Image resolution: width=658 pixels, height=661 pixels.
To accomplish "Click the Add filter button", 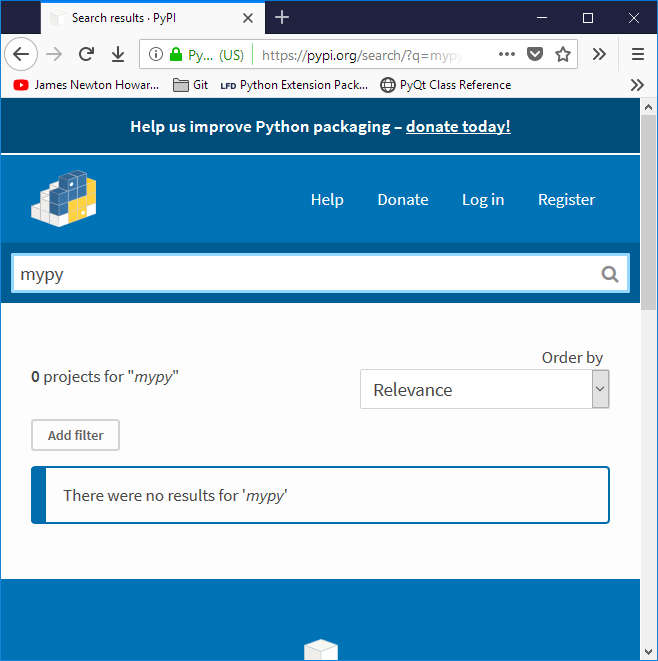I will pos(75,435).
